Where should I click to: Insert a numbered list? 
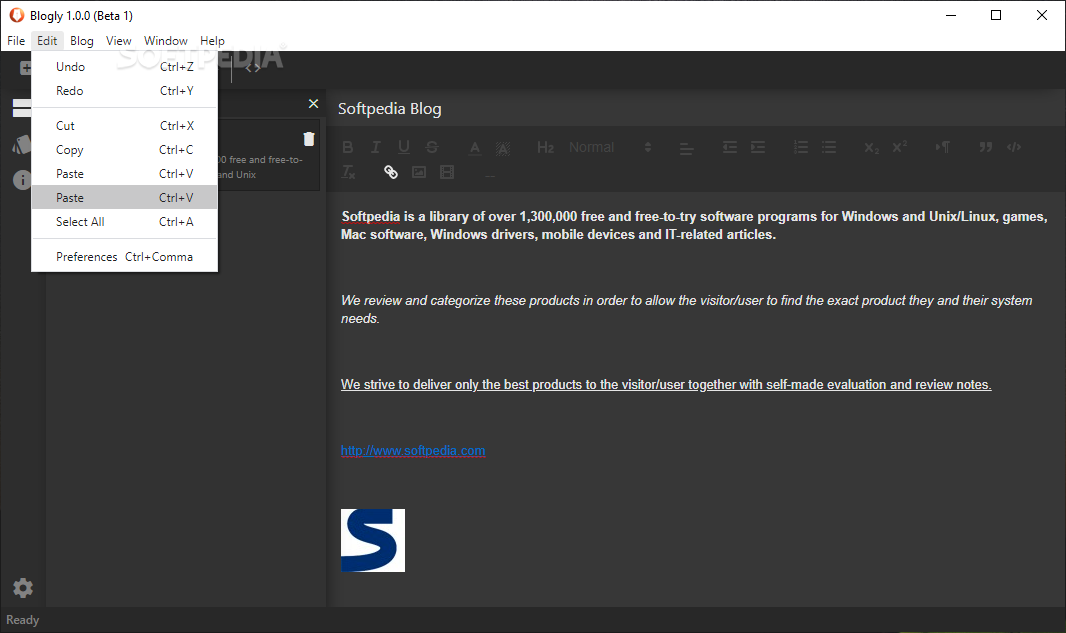[800, 147]
